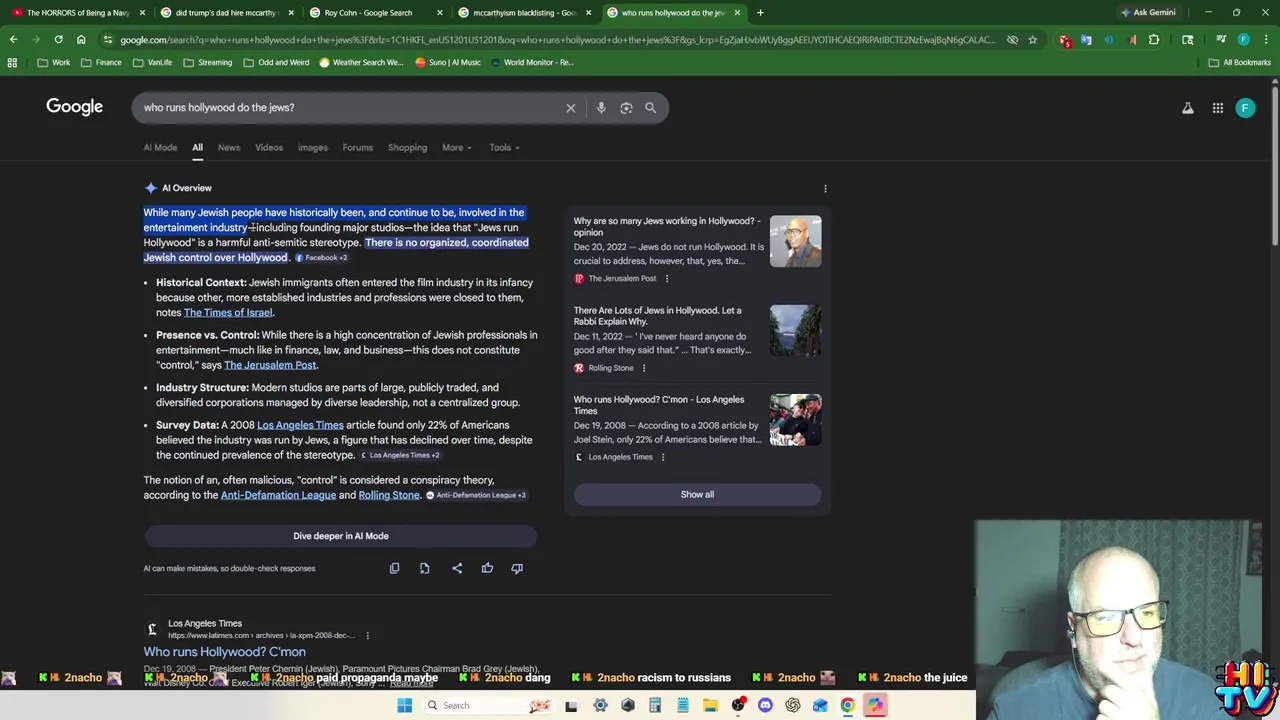The height and width of the screenshot is (720, 1280).
Task: Select the Videos results tab
Action: [269, 148]
